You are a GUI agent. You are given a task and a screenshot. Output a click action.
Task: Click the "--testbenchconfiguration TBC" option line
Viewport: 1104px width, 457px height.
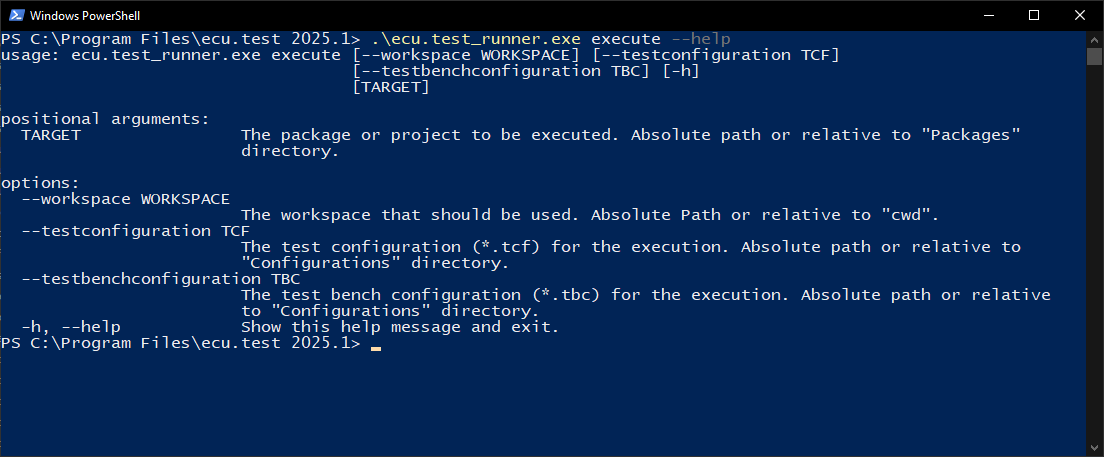point(161,279)
